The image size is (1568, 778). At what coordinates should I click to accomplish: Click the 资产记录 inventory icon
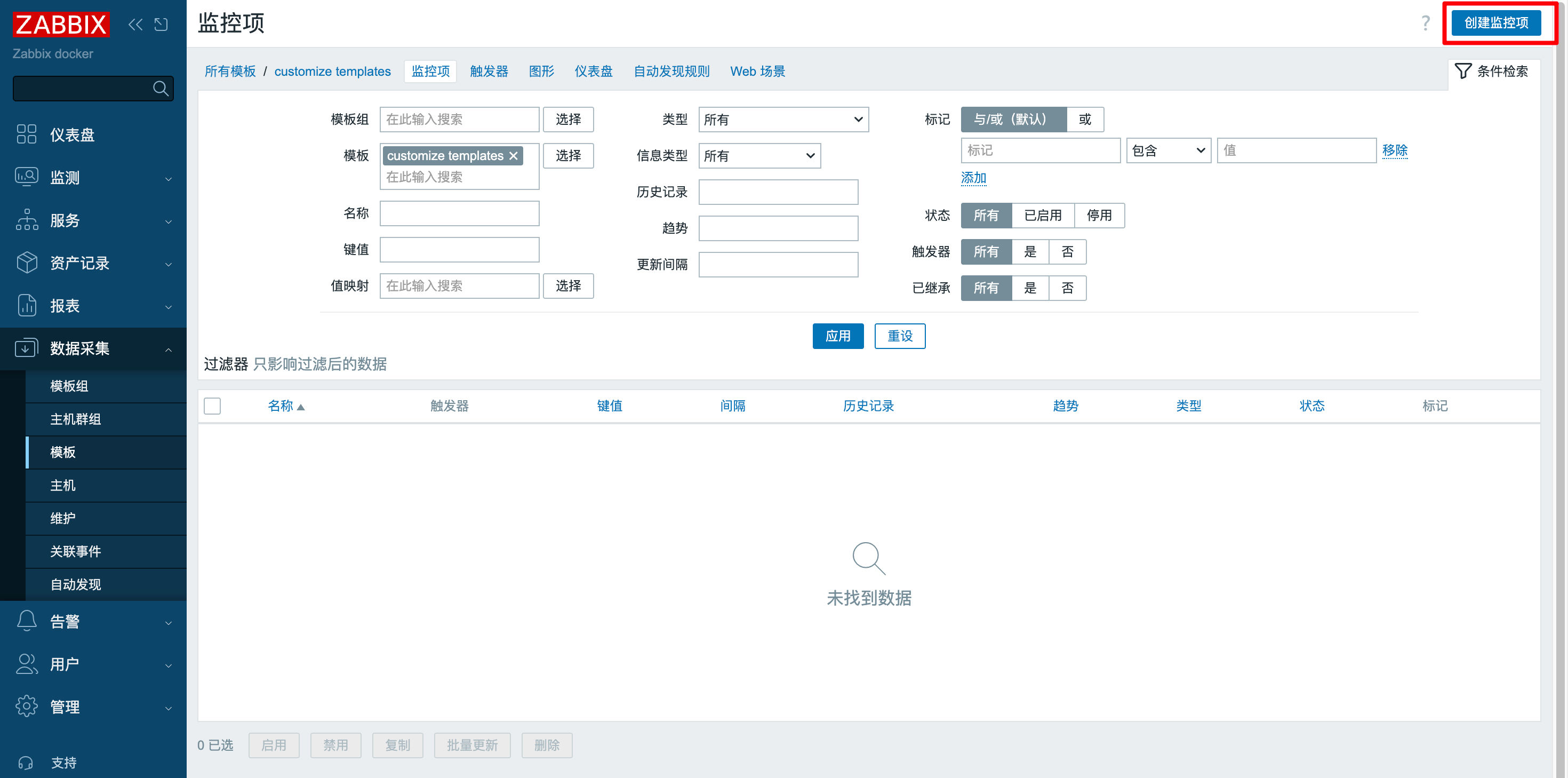point(27,262)
